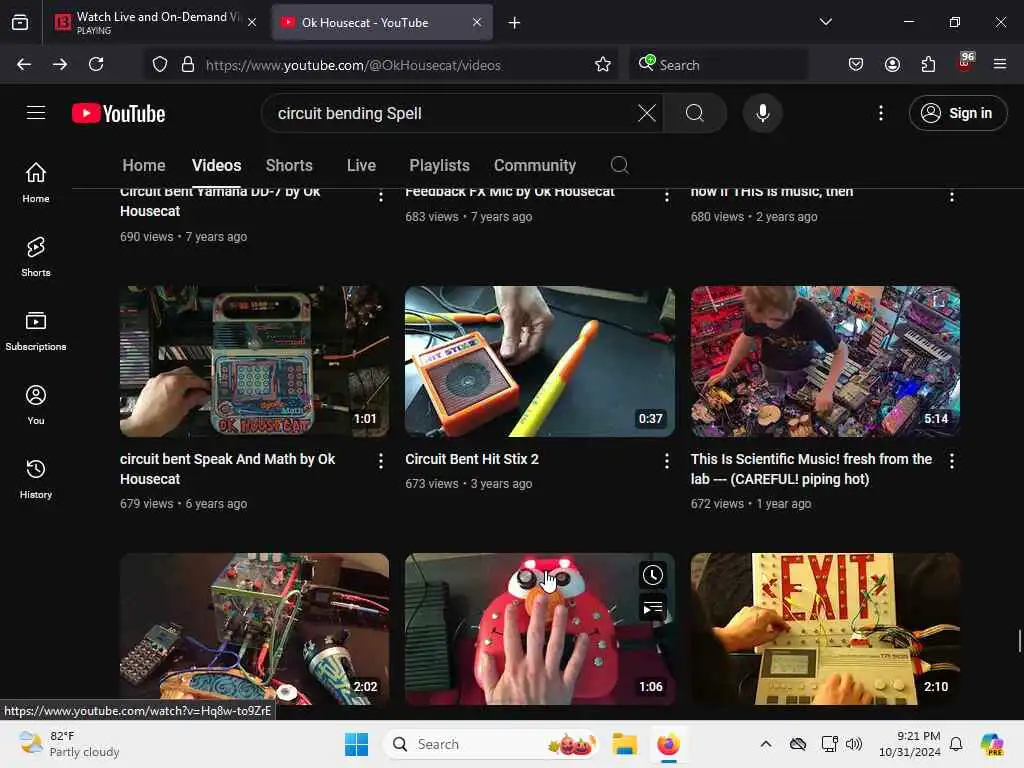The image size is (1024, 768).
Task: Open Firefox View recent browsing
Action: (x=20, y=23)
